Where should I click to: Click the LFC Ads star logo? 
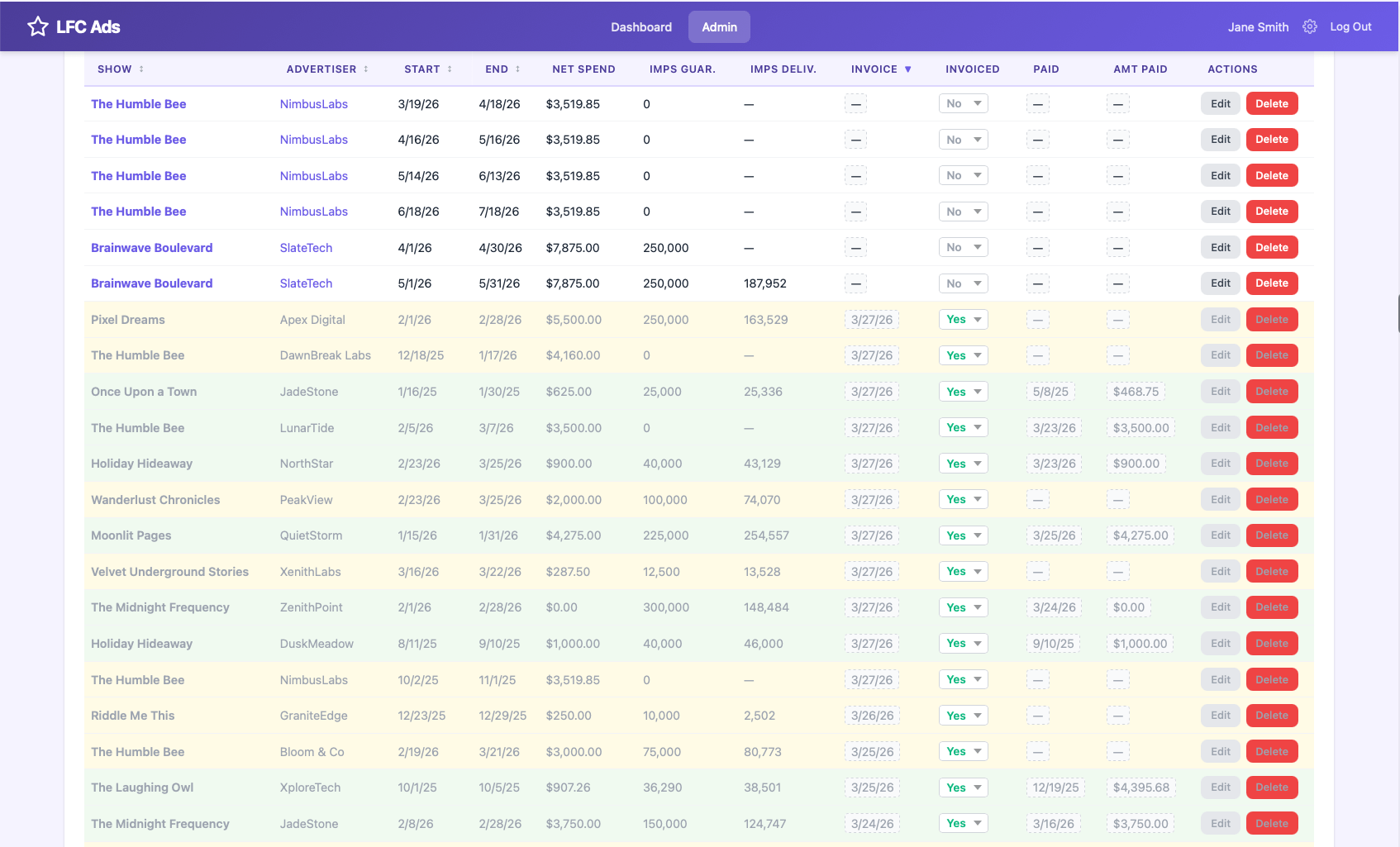(37, 26)
